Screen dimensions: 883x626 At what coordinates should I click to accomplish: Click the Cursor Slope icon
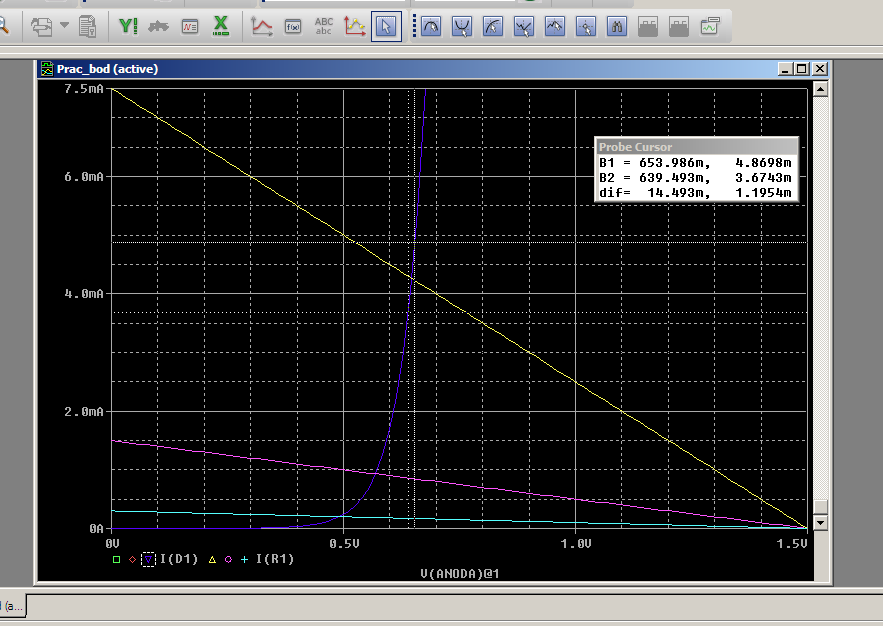493,26
